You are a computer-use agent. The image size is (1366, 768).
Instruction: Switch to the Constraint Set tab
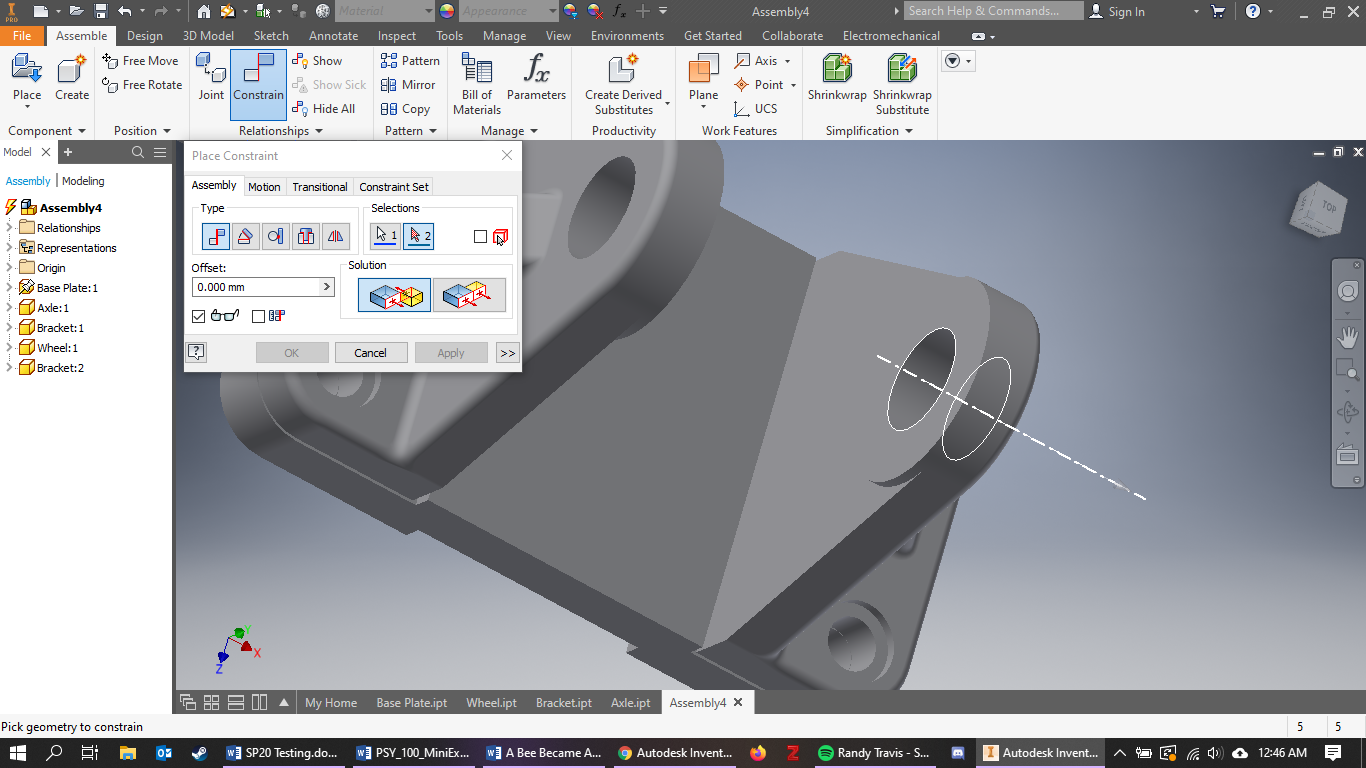click(x=394, y=187)
